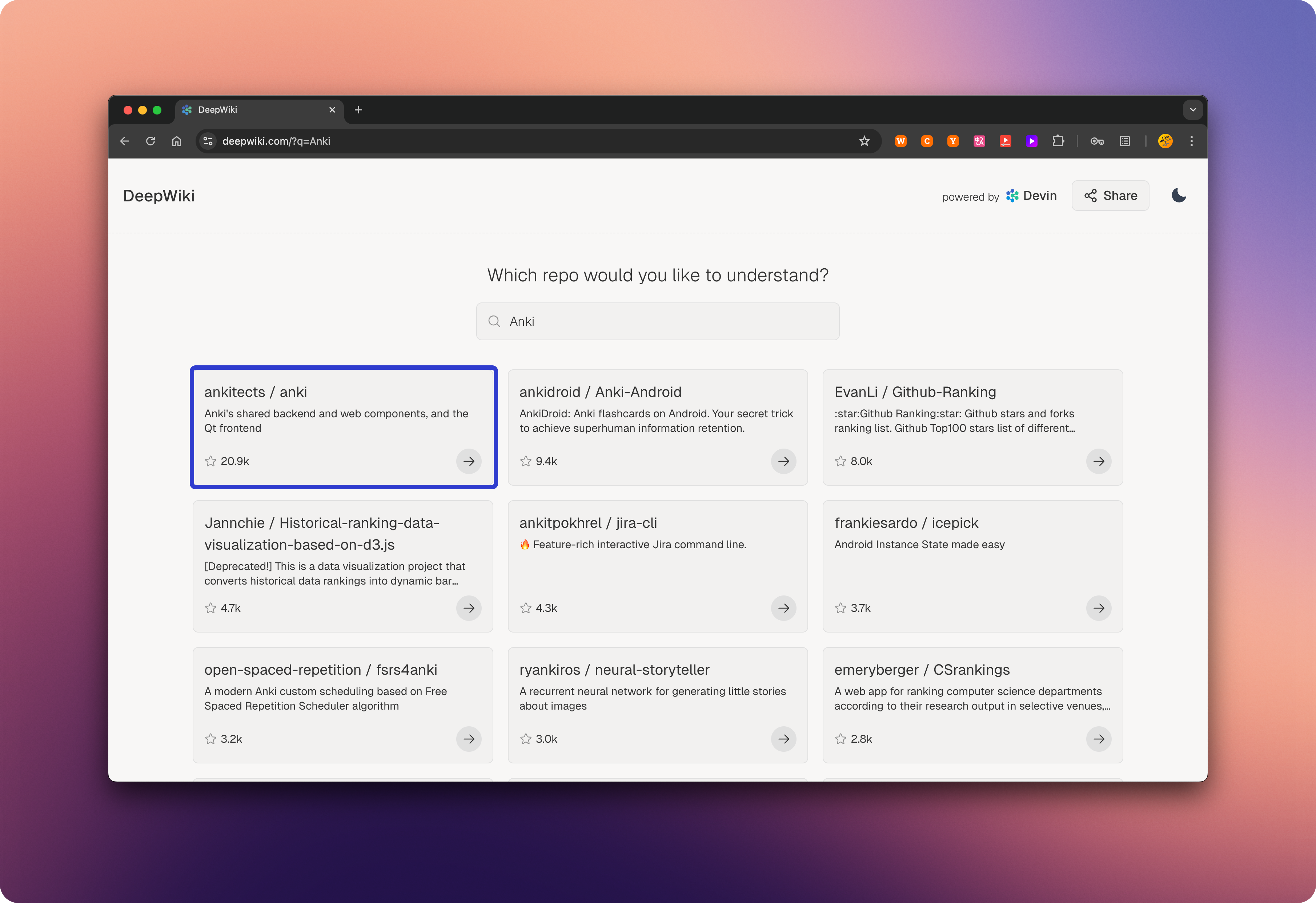1316x903 pixels.
Task: Click 'Which repo would you like to understand?' heading
Action: (x=657, y=275)
